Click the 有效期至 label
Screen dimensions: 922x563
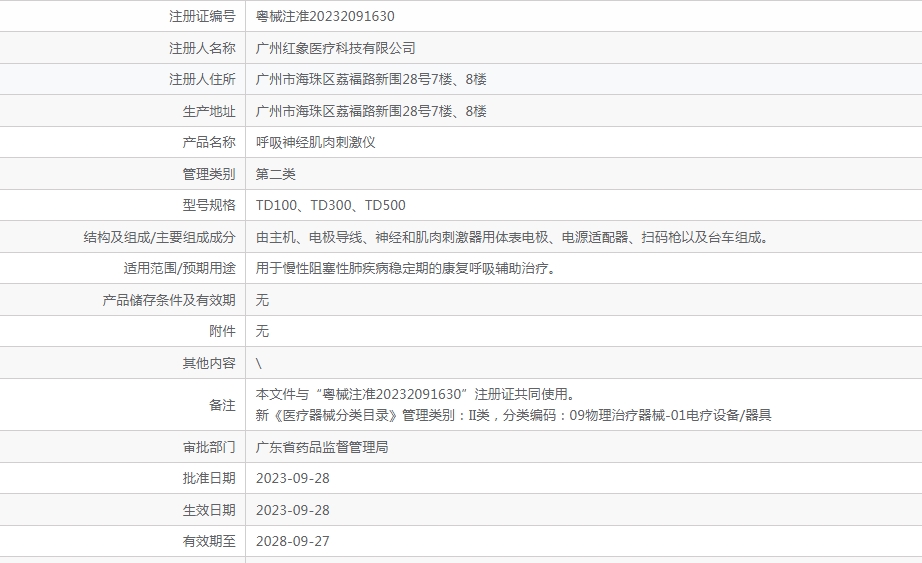[209, 541]
